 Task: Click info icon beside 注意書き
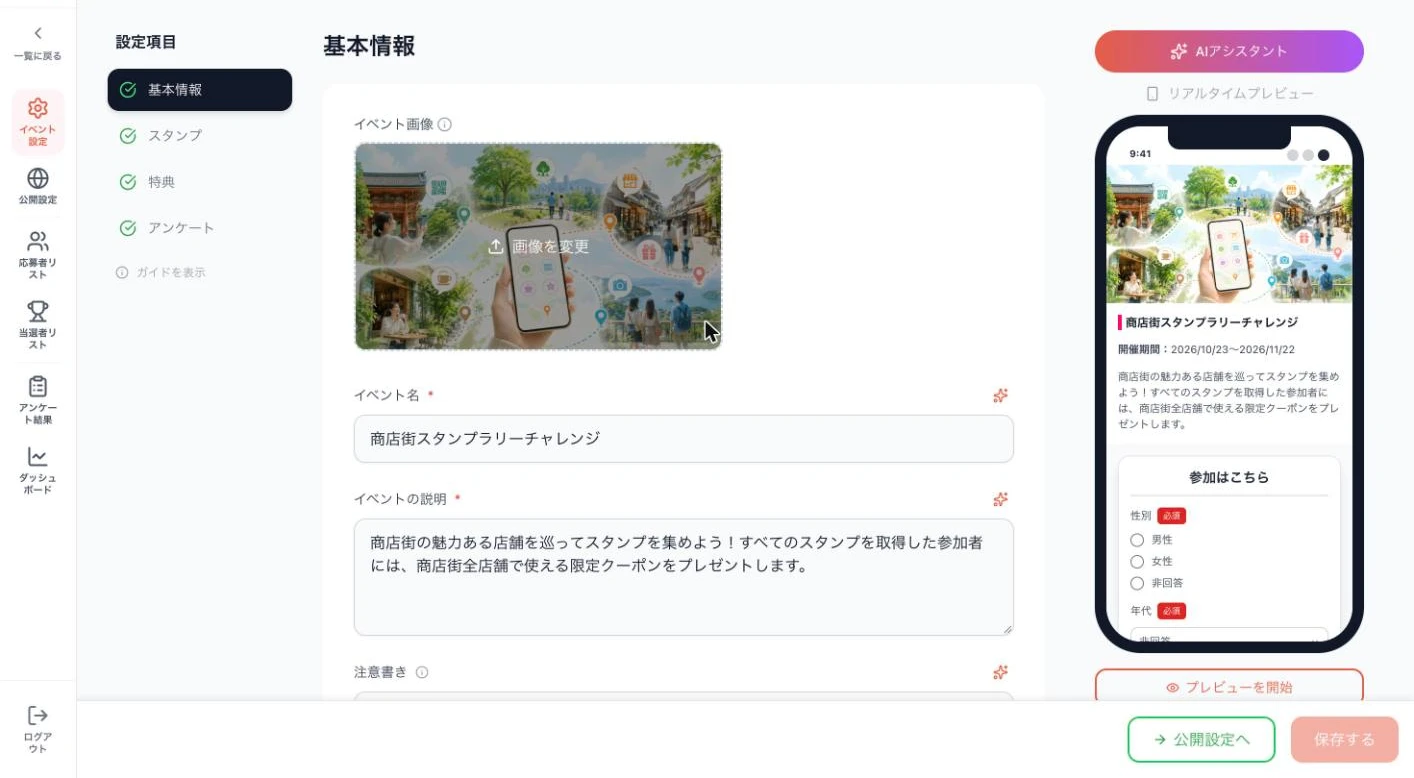click(422, 673)
